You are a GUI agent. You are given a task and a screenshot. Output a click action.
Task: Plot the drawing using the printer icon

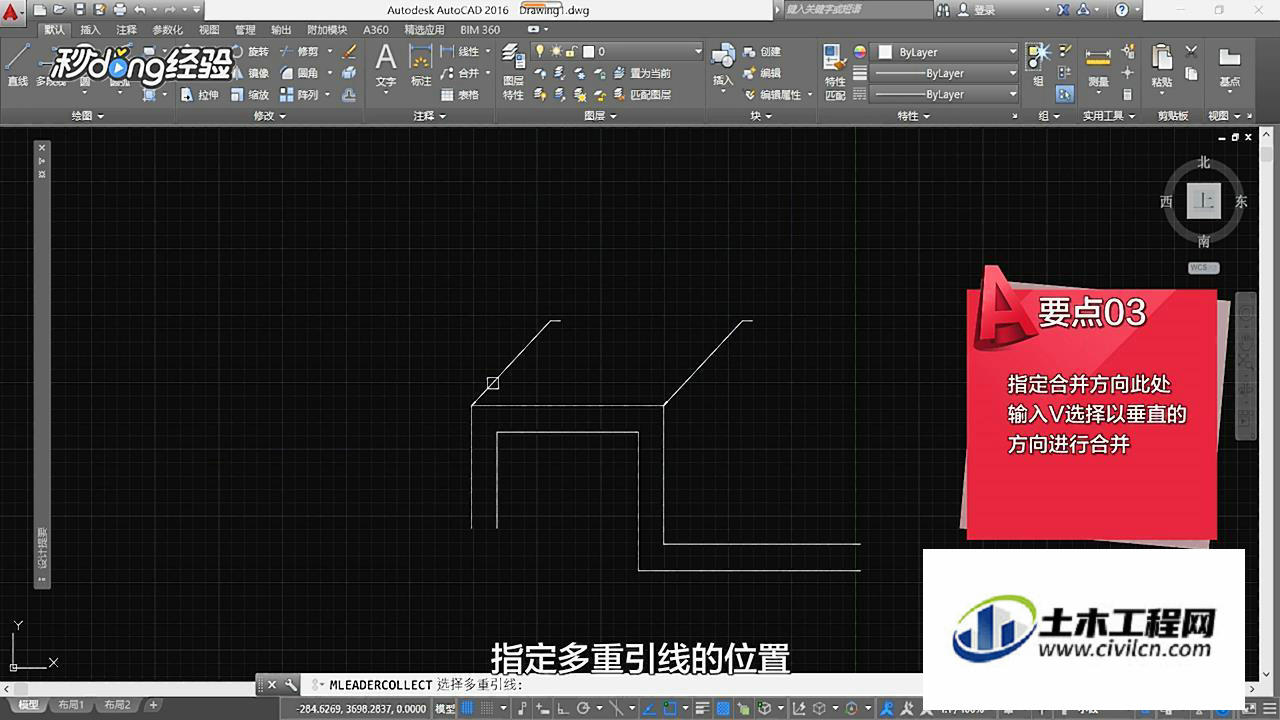coord(120,10)
